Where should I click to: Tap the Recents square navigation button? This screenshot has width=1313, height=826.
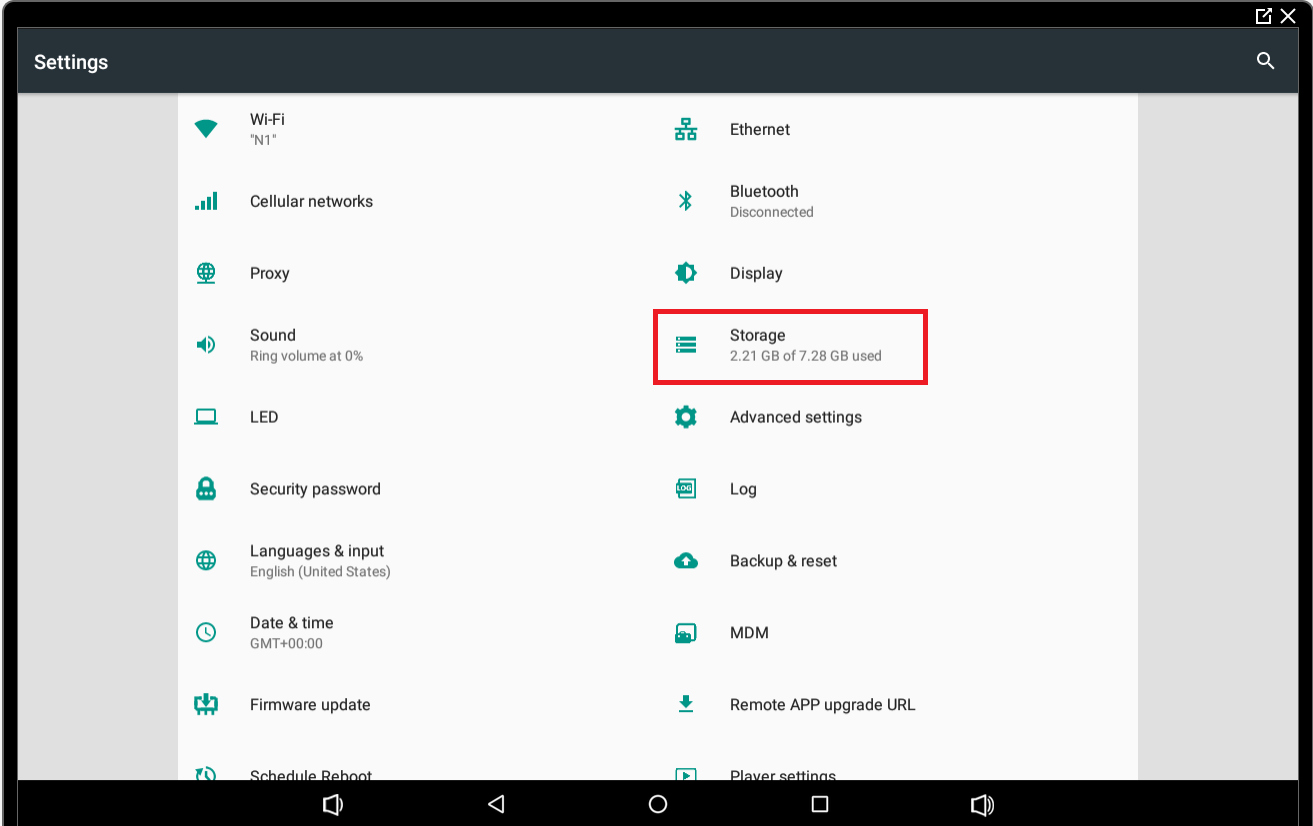pos(820,804)
